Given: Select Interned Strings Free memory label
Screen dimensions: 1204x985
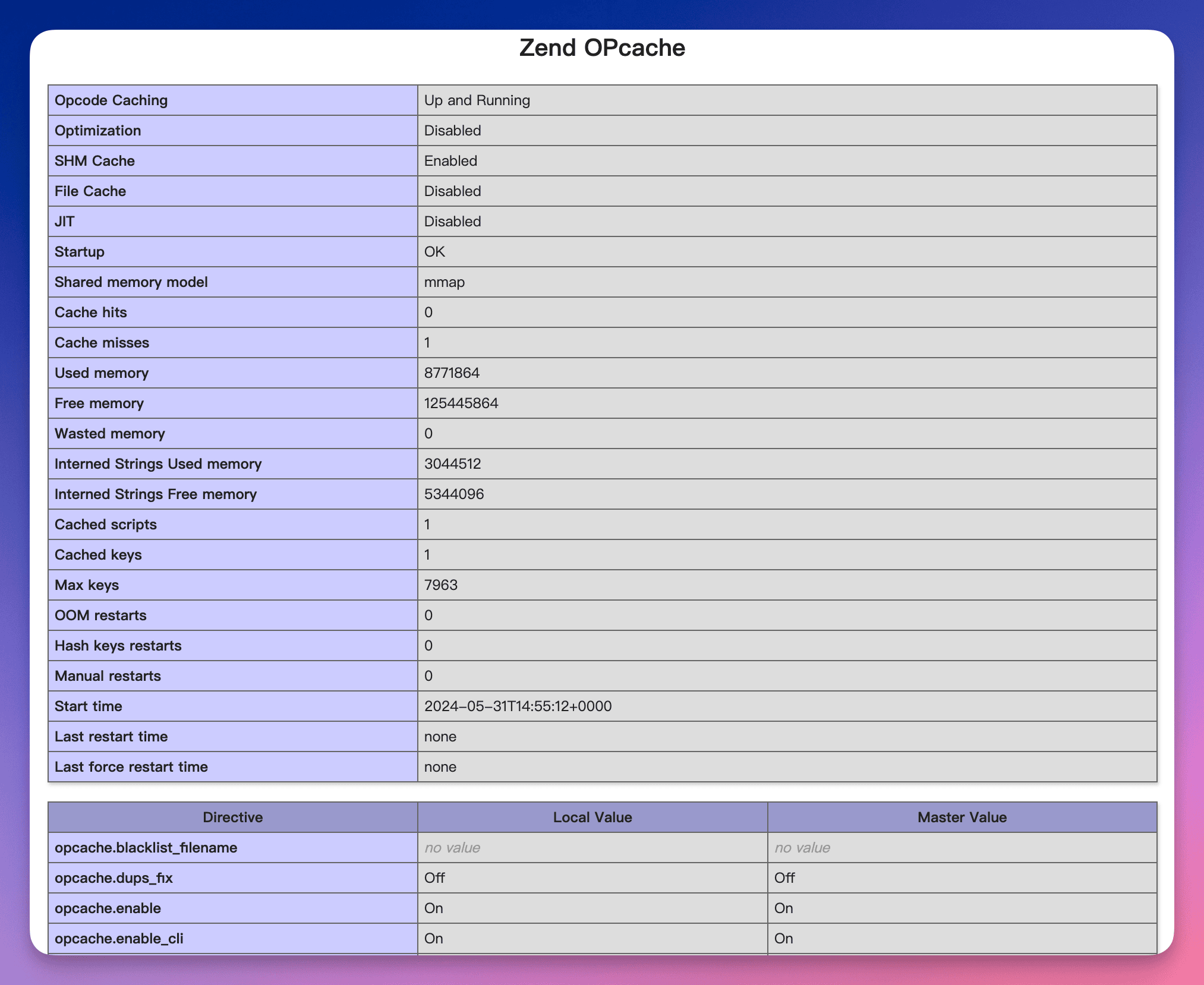Looking at the screenshot, I should point(156,494).
